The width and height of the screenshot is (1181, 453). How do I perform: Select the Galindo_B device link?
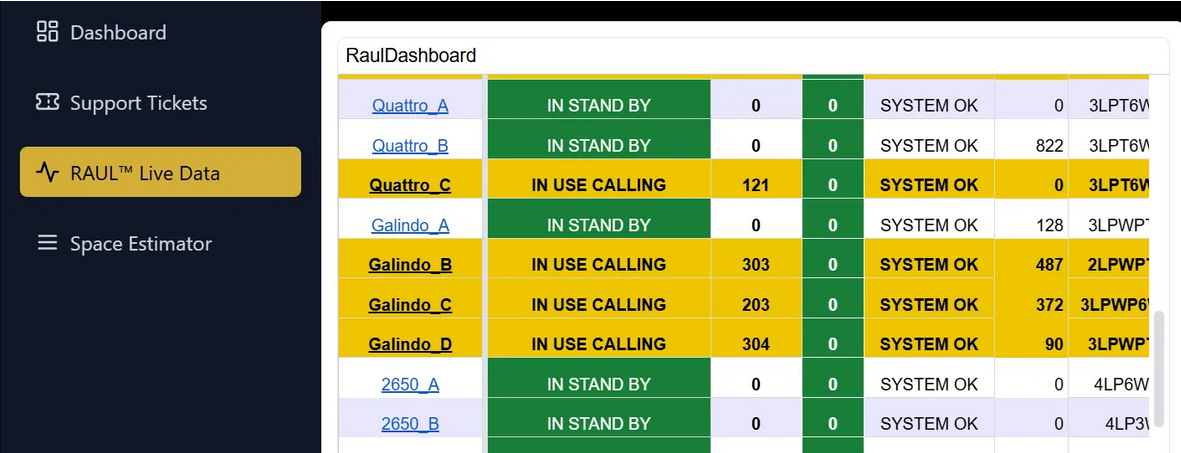click(410, 265)
